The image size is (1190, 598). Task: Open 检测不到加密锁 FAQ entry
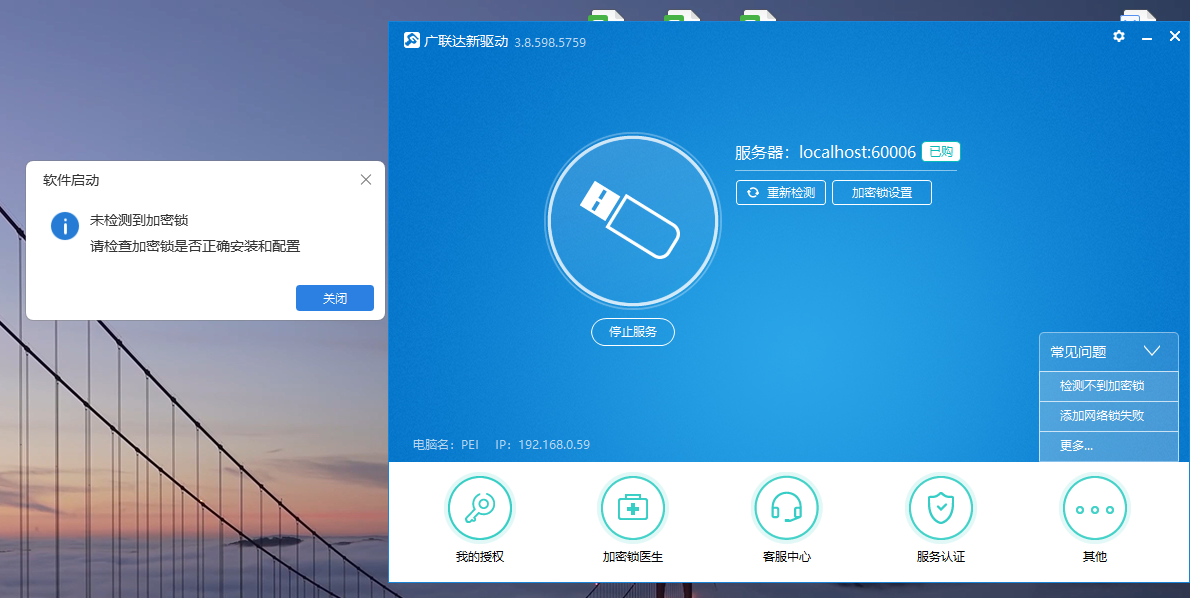pyautogui.click(x=1109, y=386)
